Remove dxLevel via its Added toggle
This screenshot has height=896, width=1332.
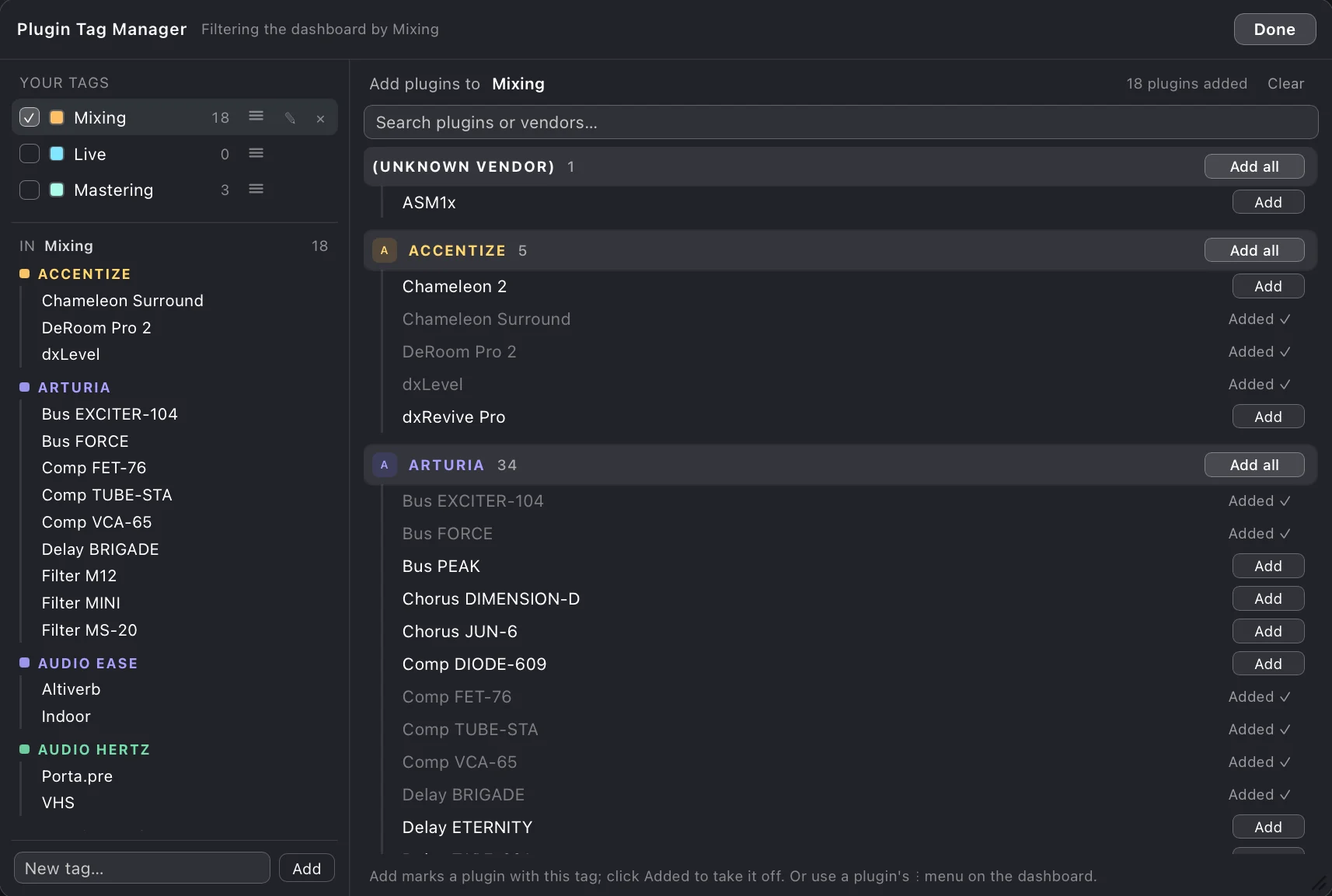click(1259, 384)
